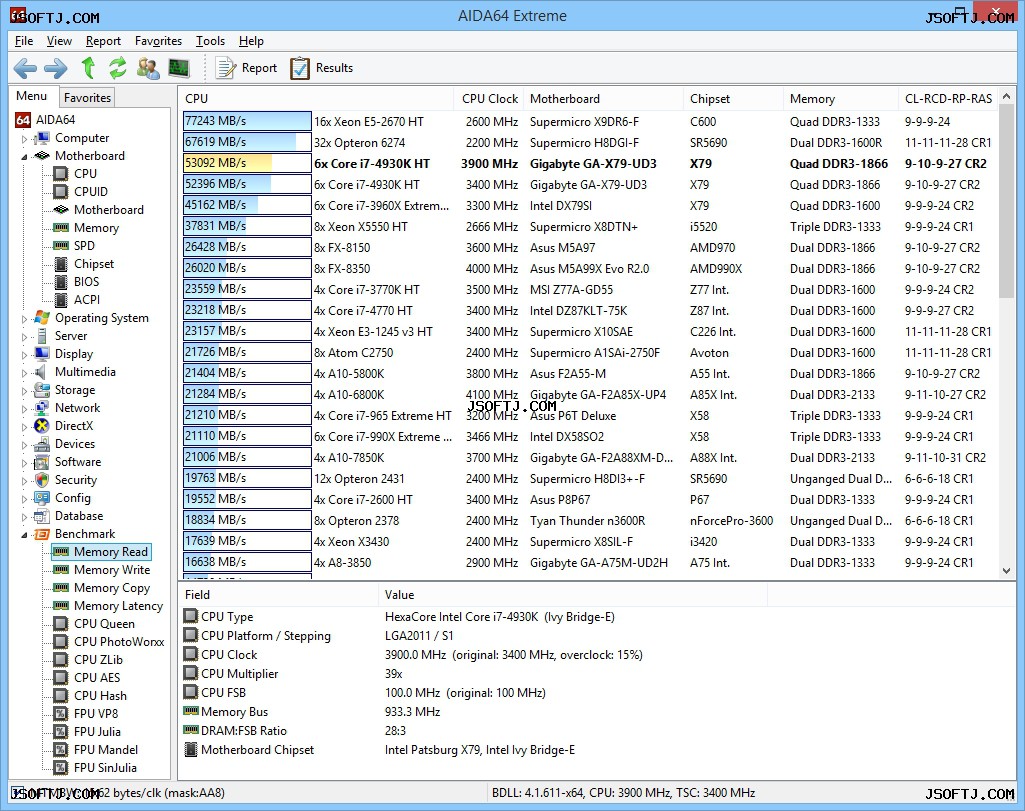
Task: Click the highlighted 53092 MB/s bar
Action: click(x=247, y=163)
